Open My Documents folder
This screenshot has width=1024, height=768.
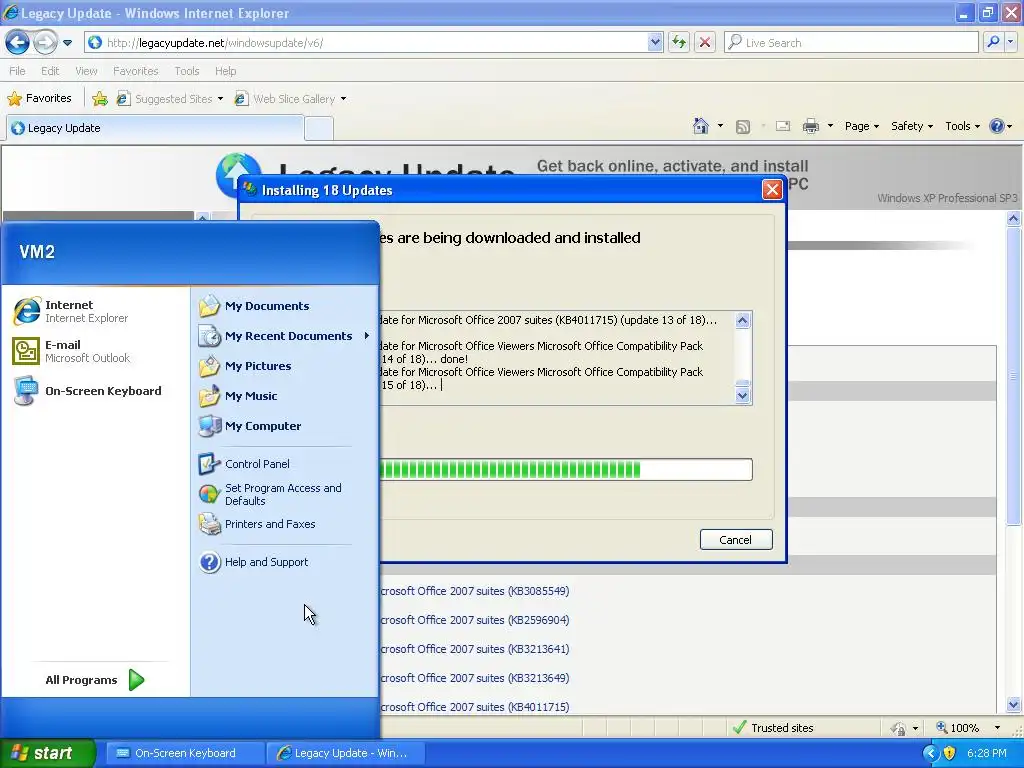[253, 306]
